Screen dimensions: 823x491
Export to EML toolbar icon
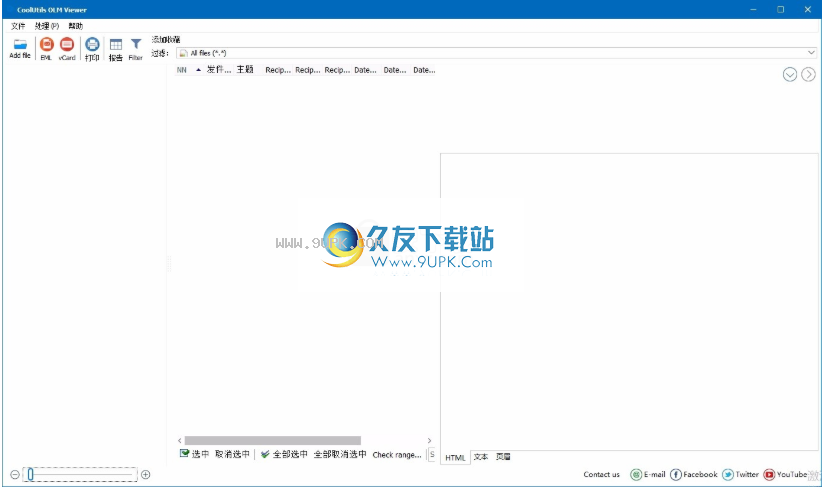click(47, 44)
